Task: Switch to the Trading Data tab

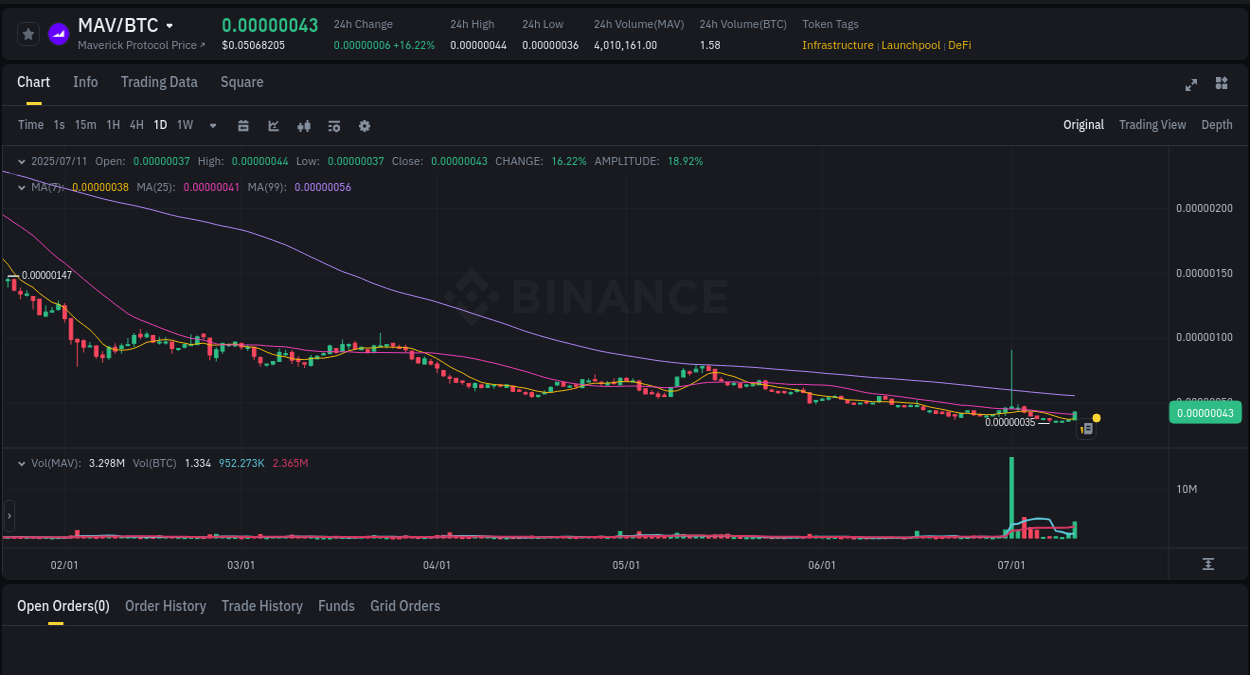Action: 159,82
